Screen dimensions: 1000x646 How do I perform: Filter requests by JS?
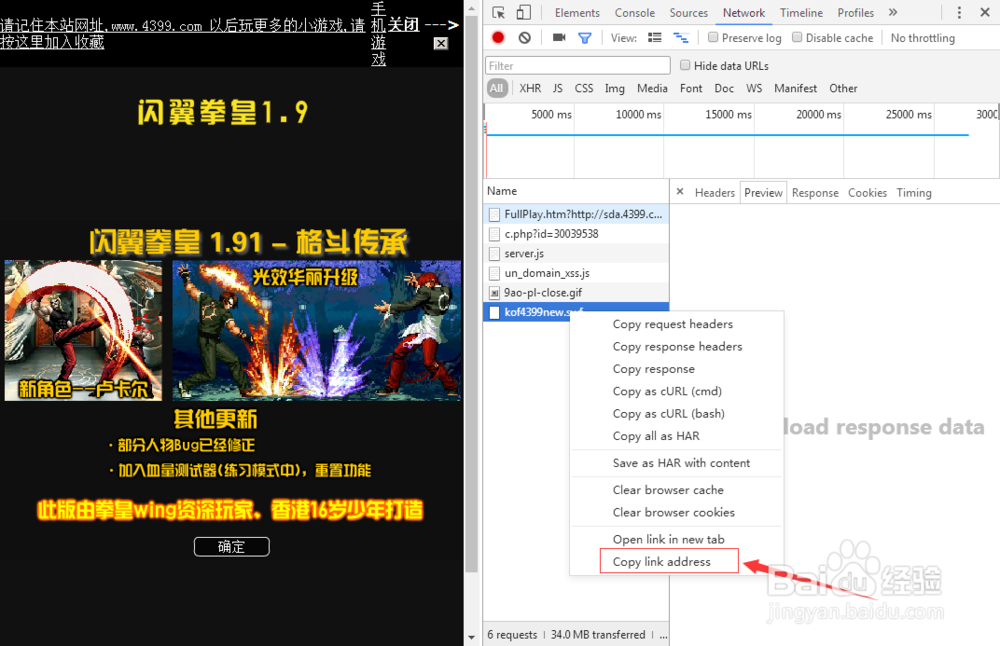coord(557,88)
